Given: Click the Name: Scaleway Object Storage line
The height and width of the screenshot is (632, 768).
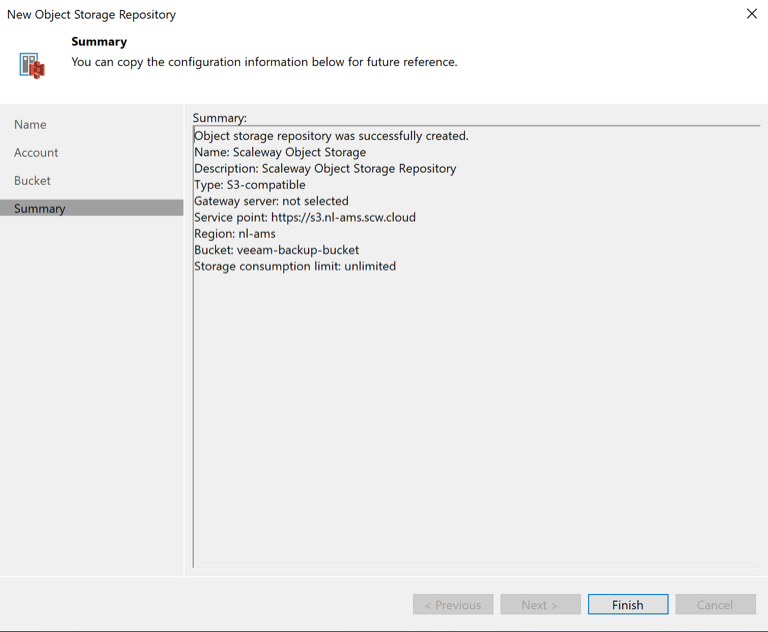Looking at the screenshot, I should point(280,152).
